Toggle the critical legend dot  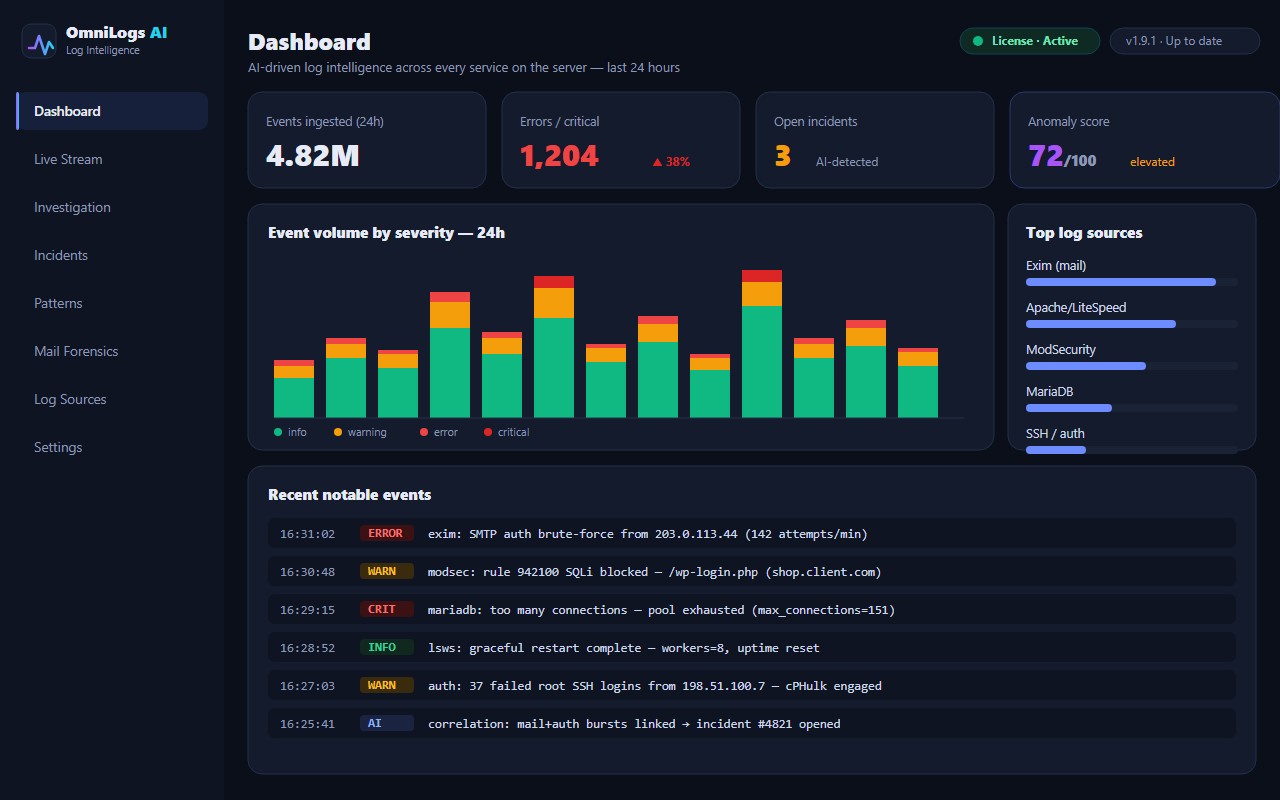coord(488,432)
